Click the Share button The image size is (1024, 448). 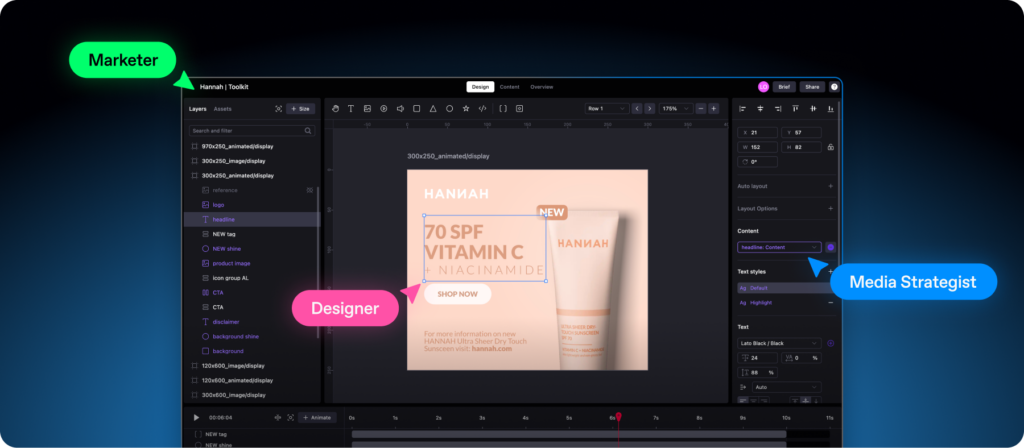tap(812, 87)
